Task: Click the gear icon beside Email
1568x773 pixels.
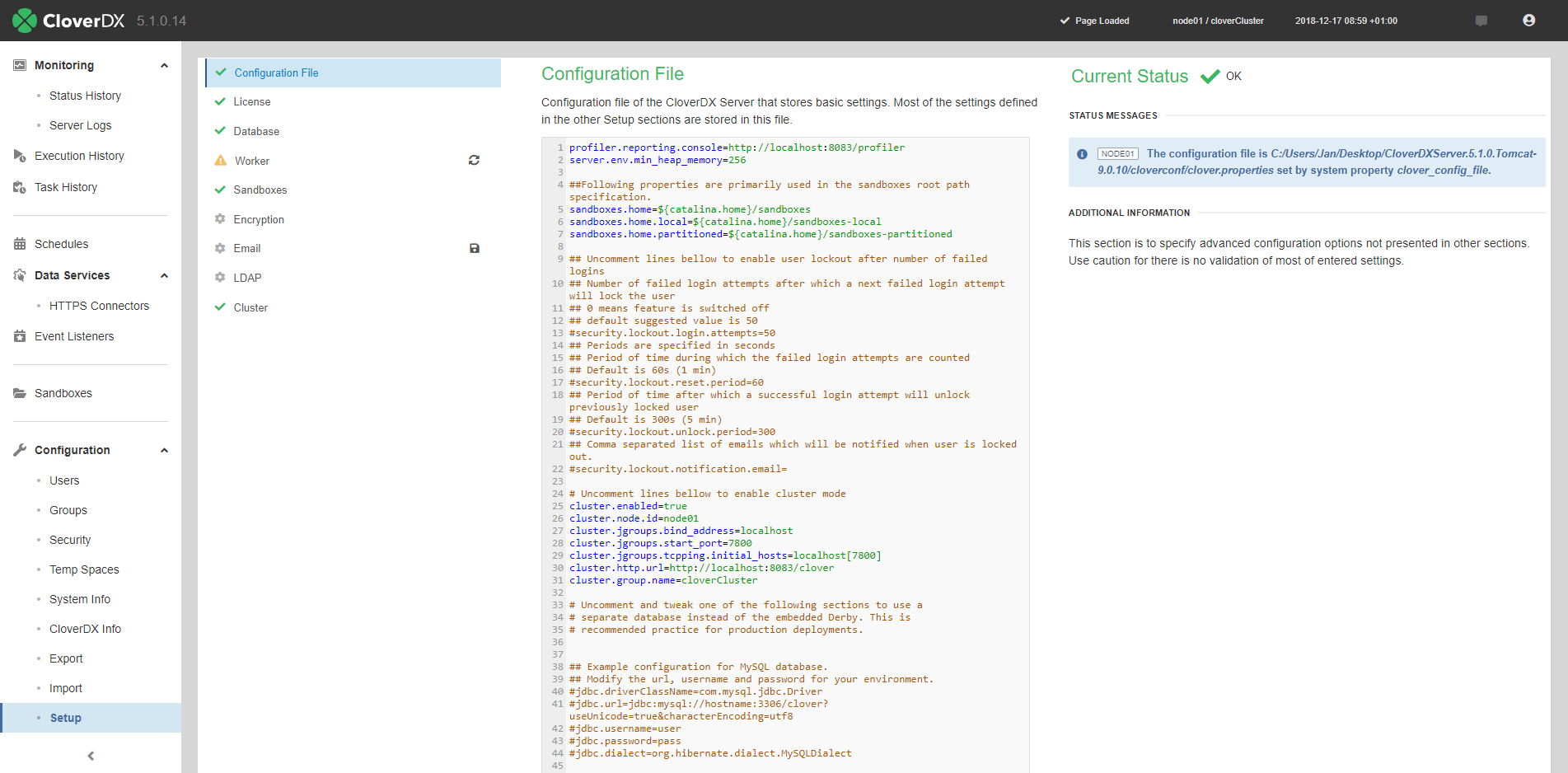Action: coord(220,248)
